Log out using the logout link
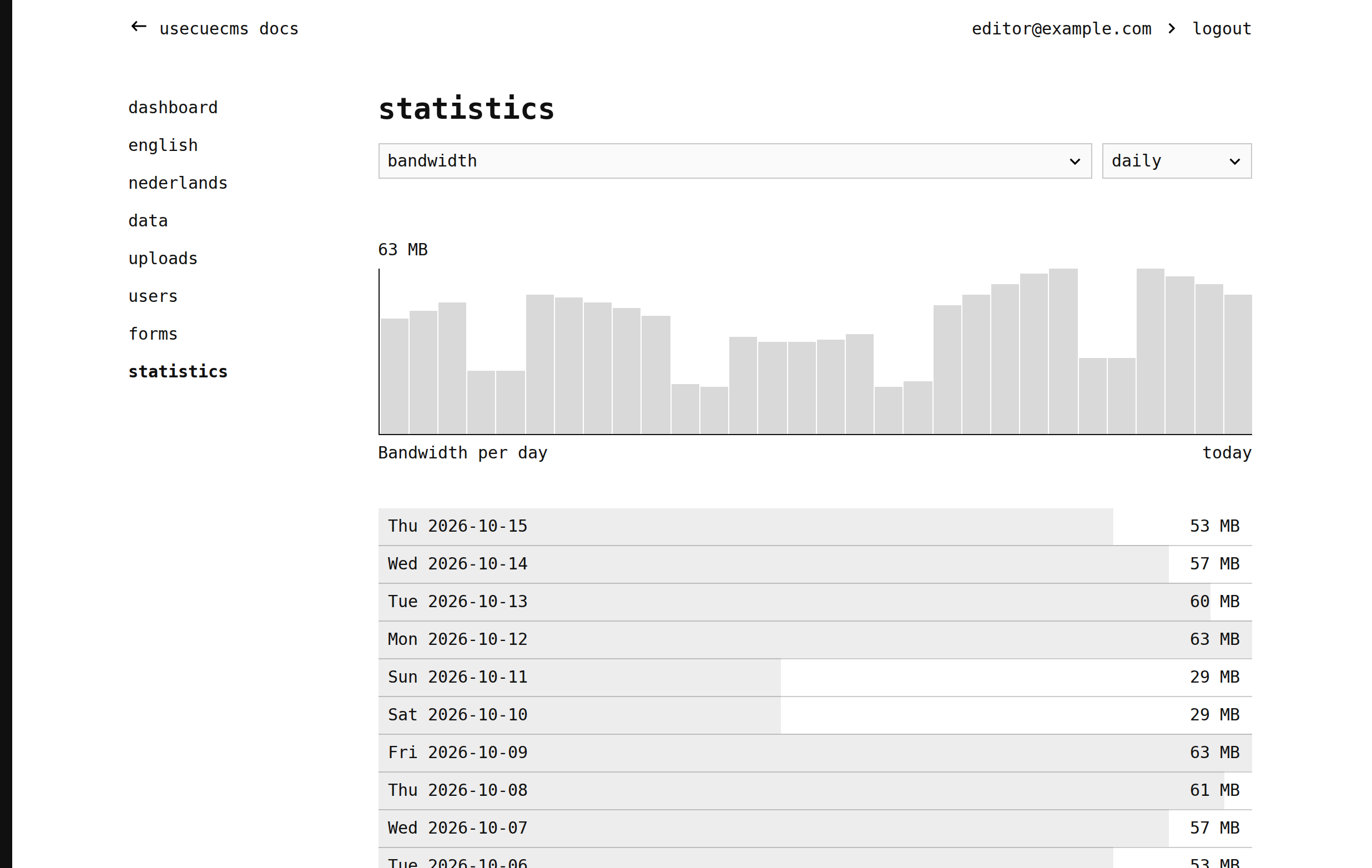This screenshot has width=1372, height=868. [1222, 28]
